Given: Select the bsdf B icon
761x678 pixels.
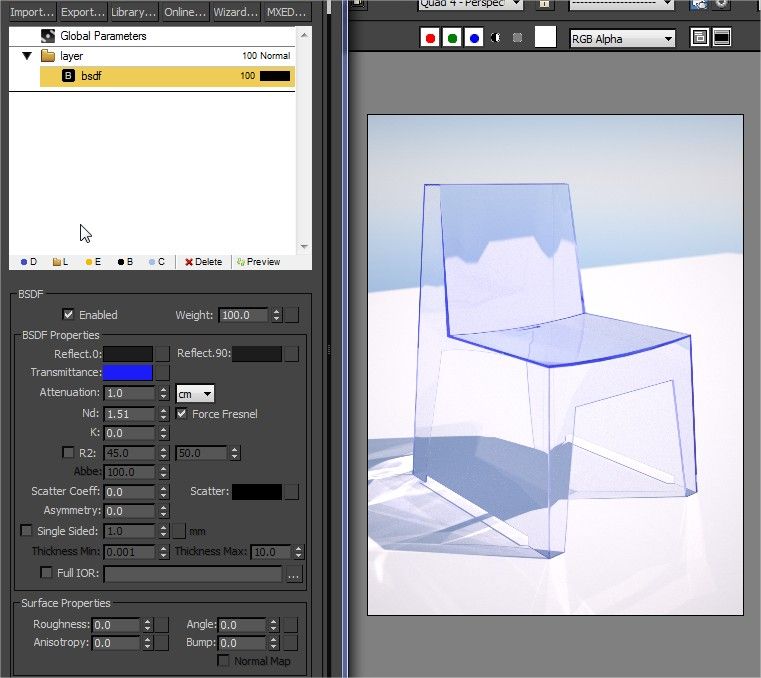Looking at the screenshot, I should [68, 76].
